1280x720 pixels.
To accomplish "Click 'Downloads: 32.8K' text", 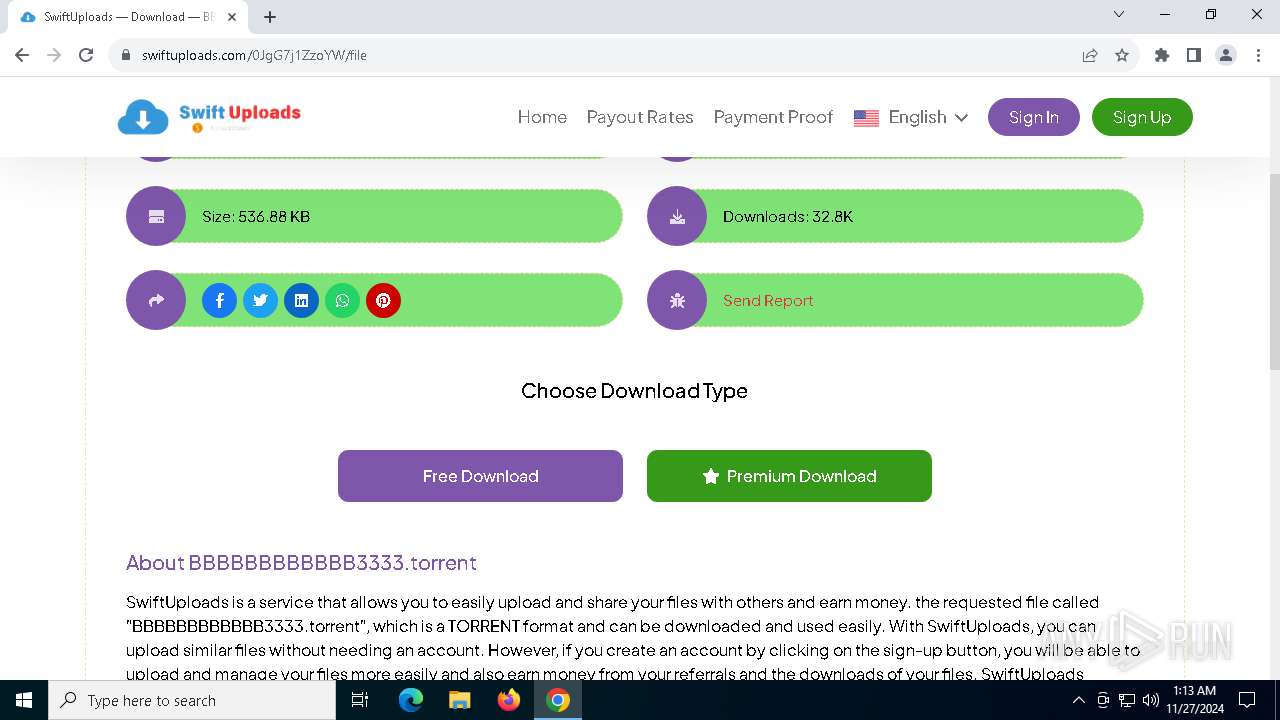I will pos(788,216).
